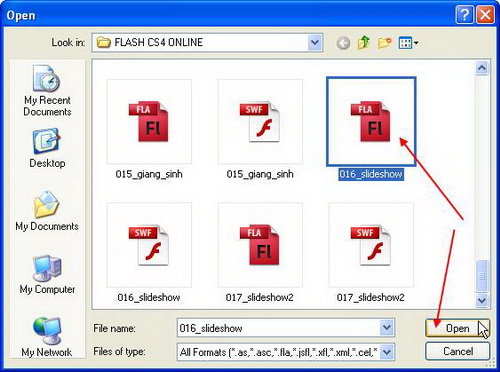Go back using the toolbar back arrow
Image resolution: width=500 pixels, height=372 pixels.
pyautogui.click(x=343, y=43)
